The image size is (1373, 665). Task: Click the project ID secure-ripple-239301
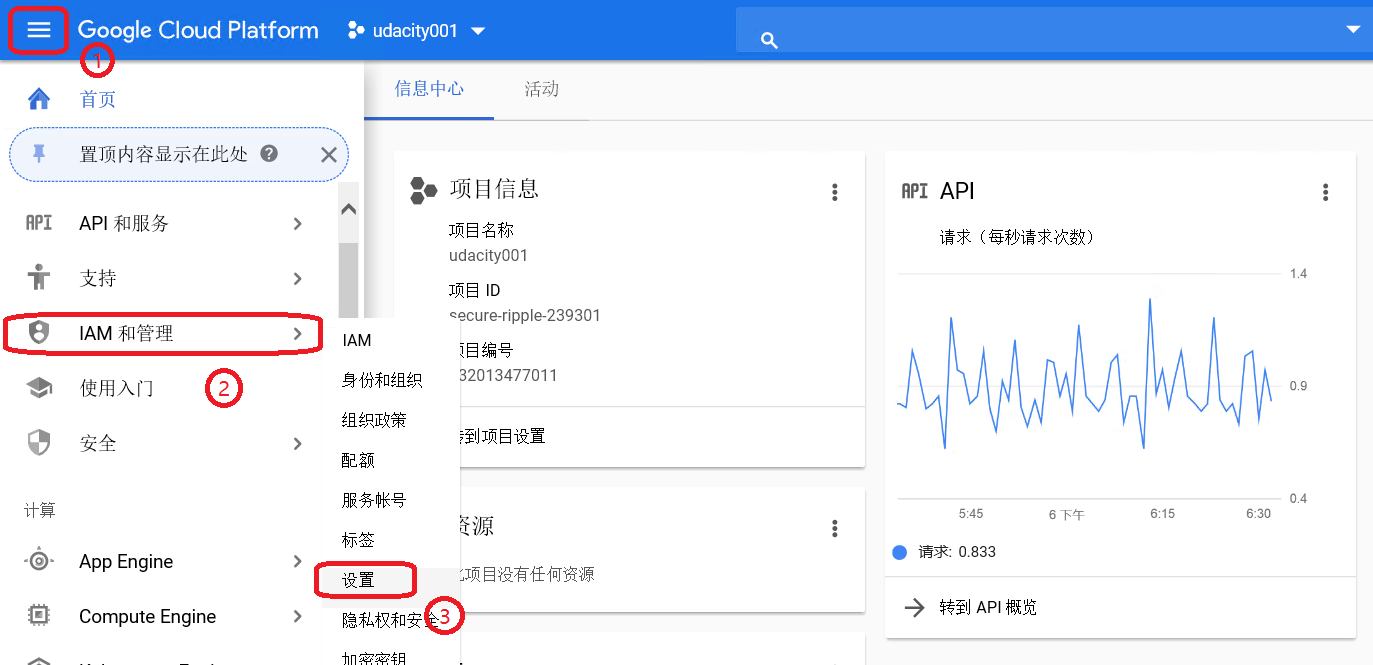[x=525, y=316]
